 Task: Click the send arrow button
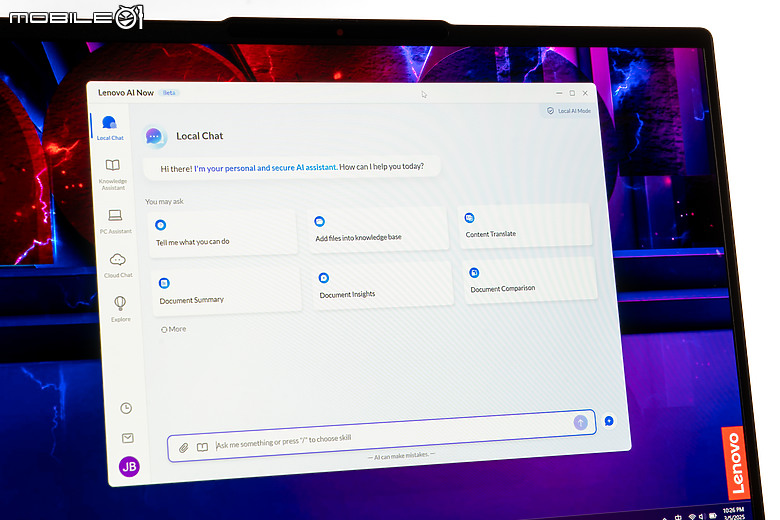coord(581,422)
